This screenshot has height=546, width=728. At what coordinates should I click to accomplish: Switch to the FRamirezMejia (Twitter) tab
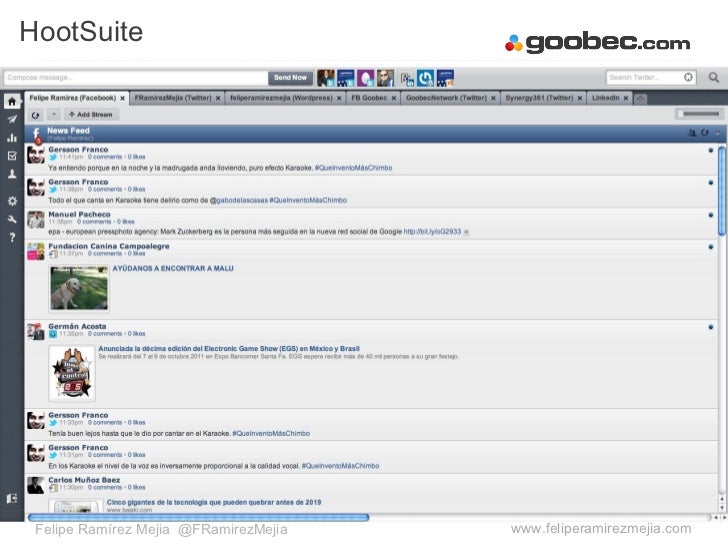(x=173, y=98)
